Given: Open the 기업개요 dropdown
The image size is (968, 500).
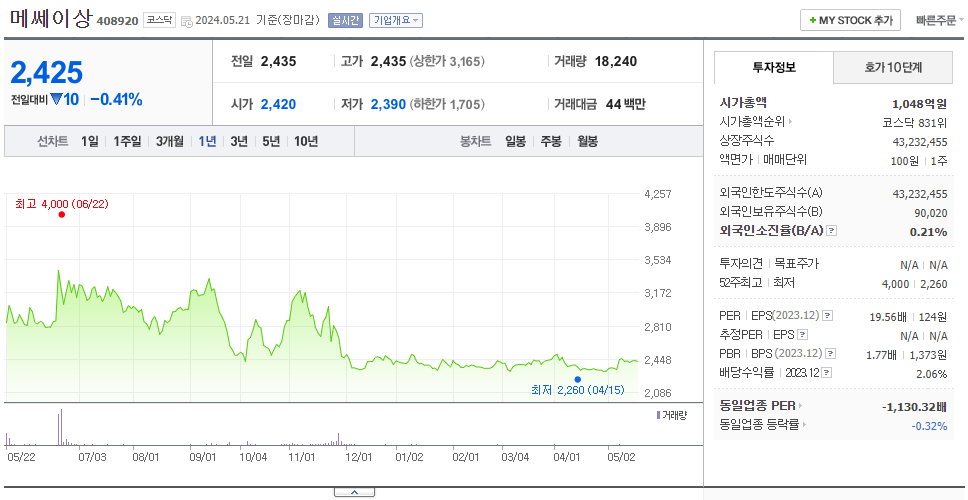Looking at the screenshot, I should click(x=396, y=20).
